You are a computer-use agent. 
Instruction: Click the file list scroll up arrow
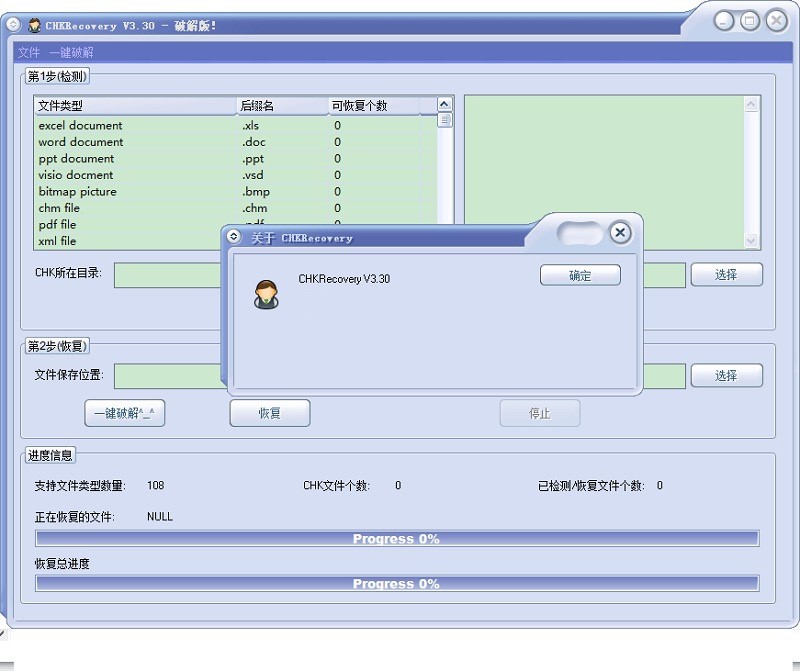click(x=444, y=105)
